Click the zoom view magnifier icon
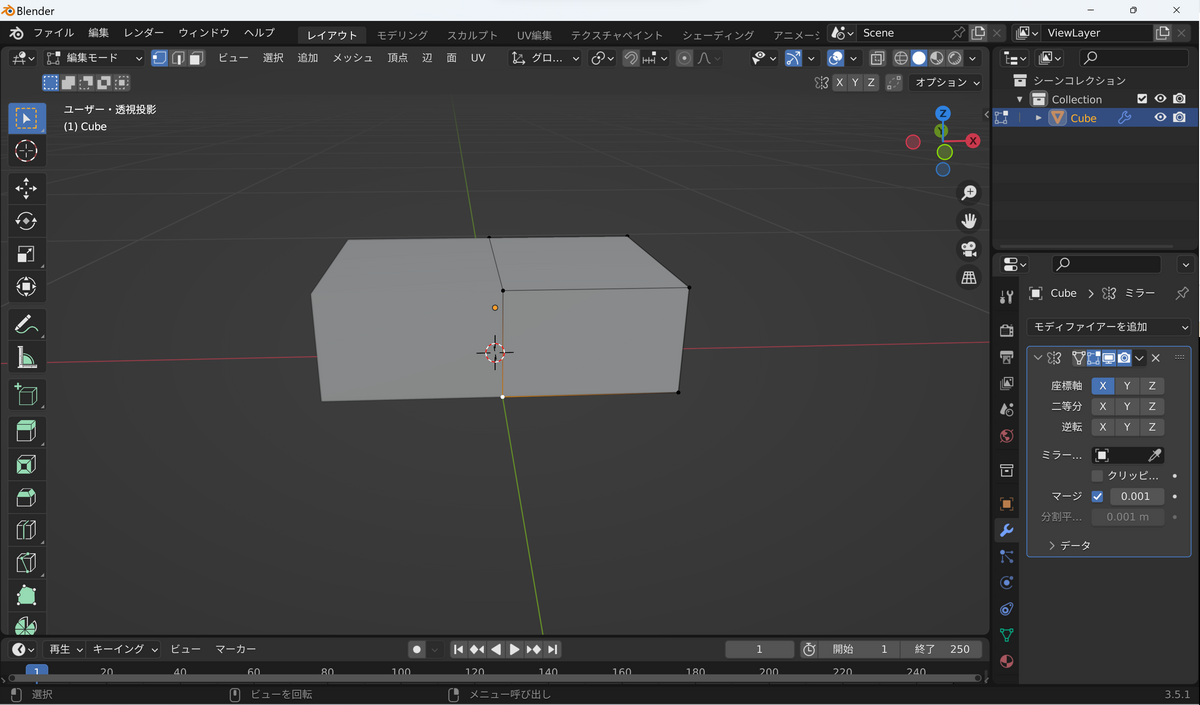 [968, 193]
